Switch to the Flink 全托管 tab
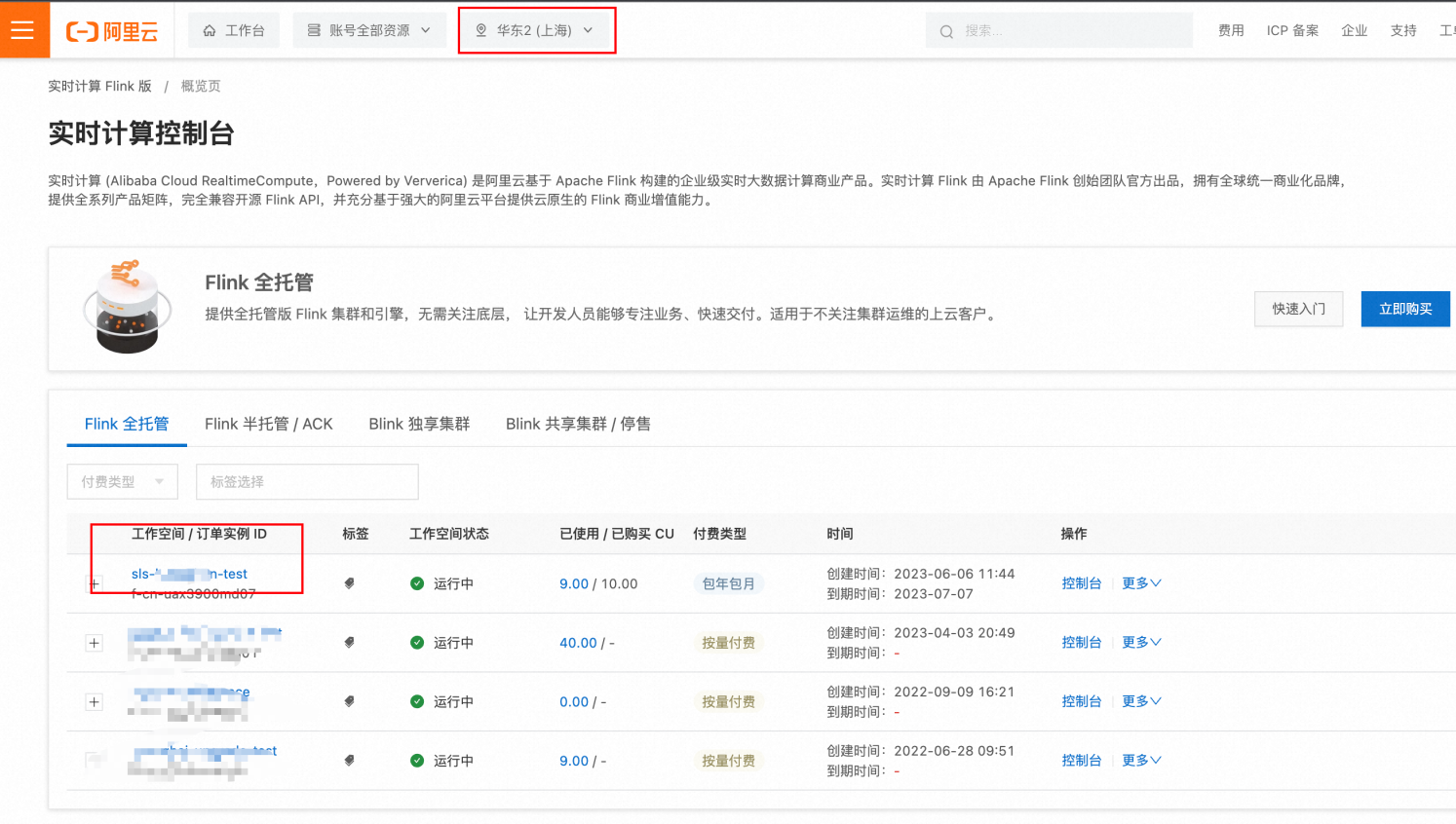The height and width of the screenshot is (824, 1456). 127,424
